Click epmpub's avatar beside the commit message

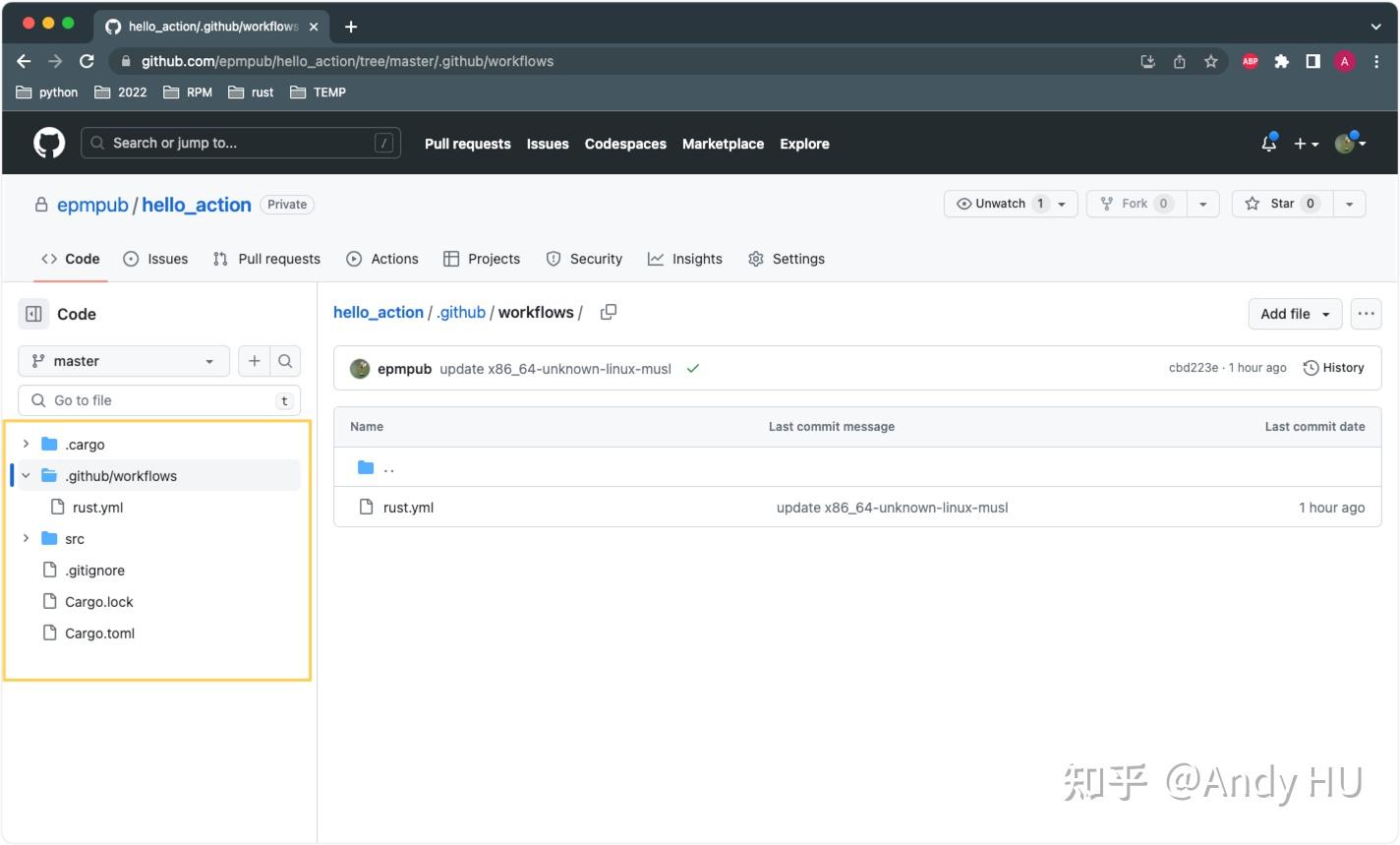coord(359,368)
